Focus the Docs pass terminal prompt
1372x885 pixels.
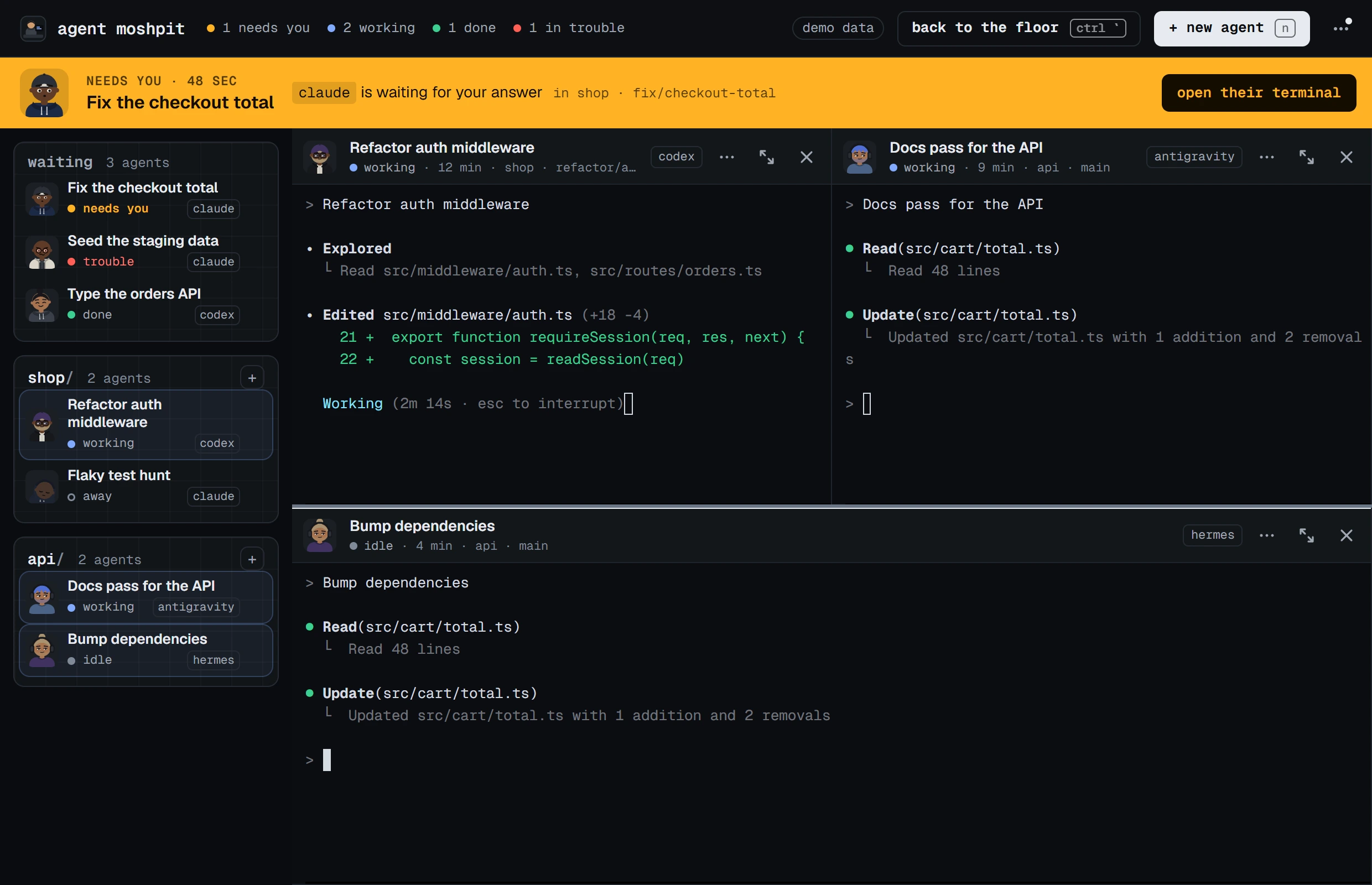pos(867,404)
